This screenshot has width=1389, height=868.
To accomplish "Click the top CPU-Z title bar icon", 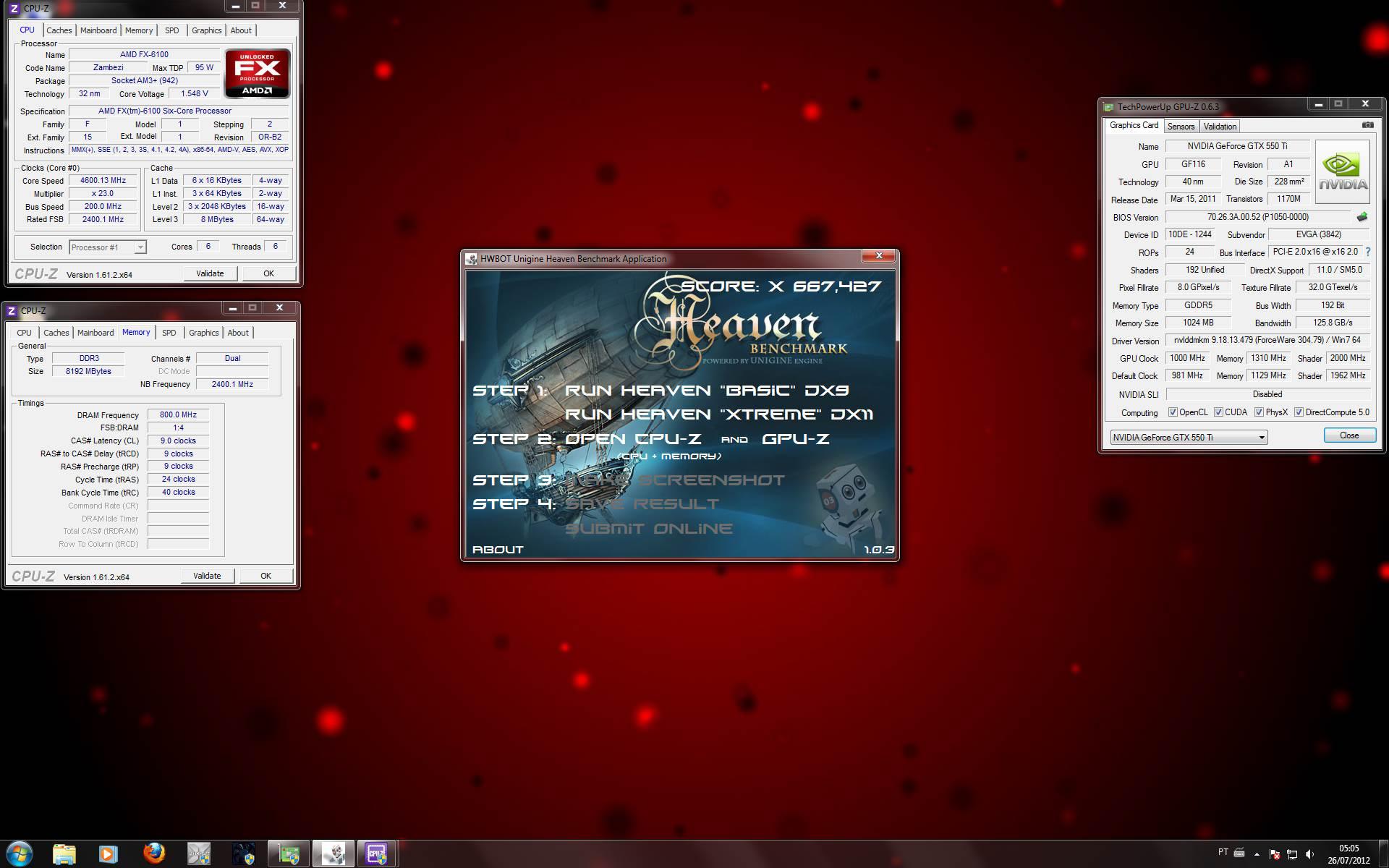I will tap(14, 9).
